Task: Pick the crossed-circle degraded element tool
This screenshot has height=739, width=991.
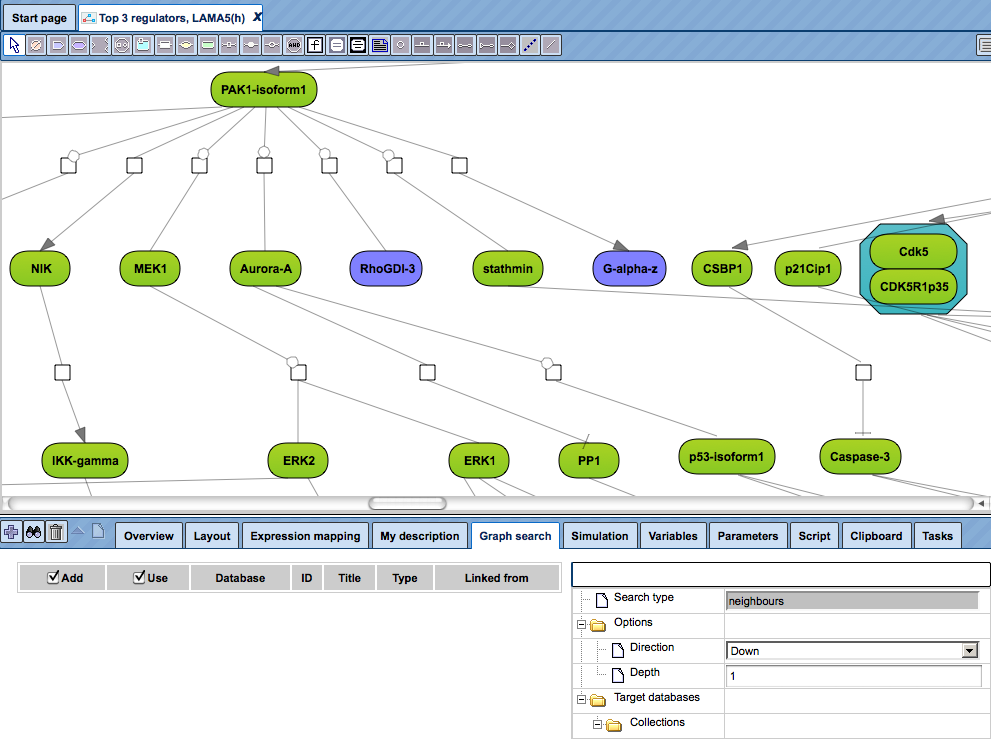Action: pyautogui.click(x=36, y=46)
